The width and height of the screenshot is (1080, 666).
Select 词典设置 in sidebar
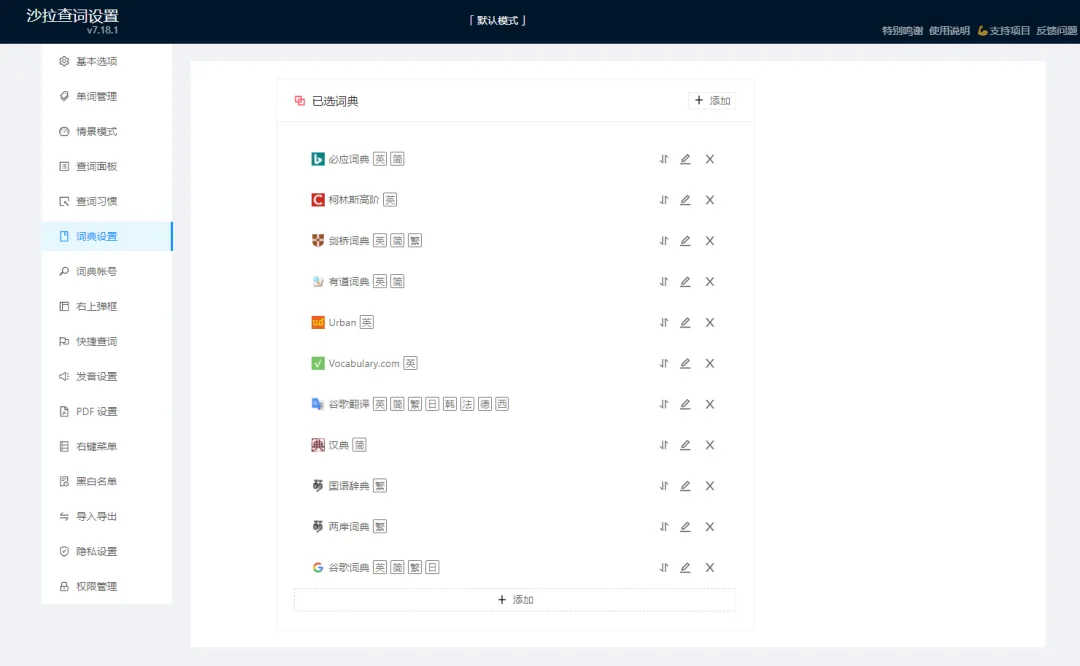click(107, 236)
